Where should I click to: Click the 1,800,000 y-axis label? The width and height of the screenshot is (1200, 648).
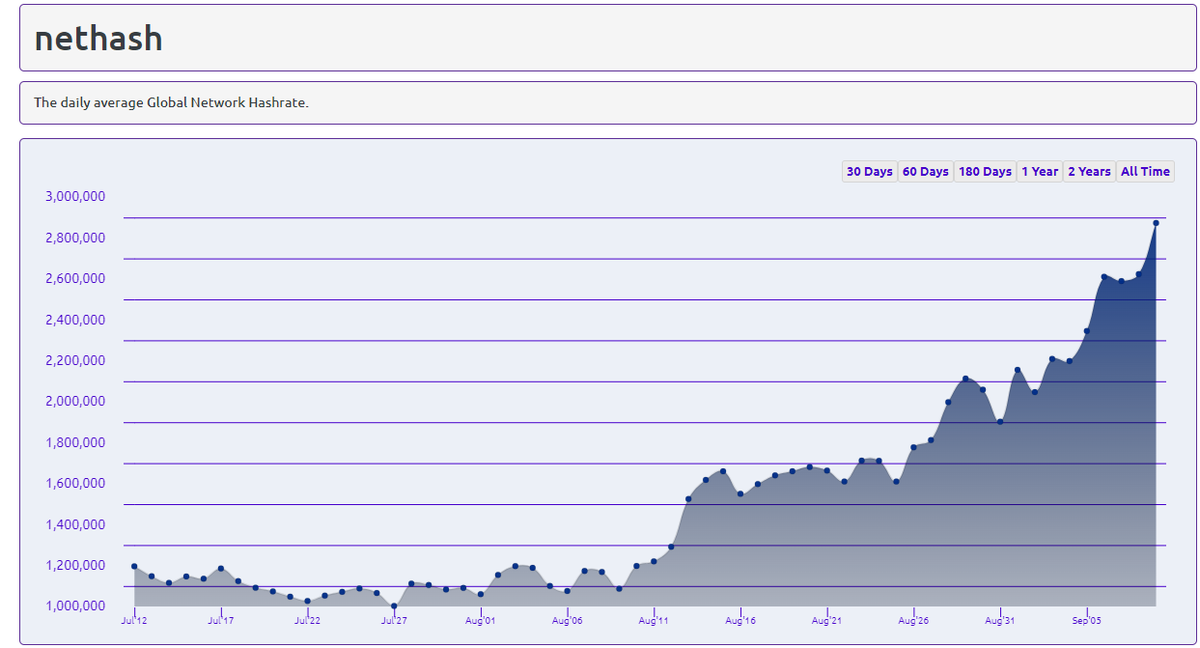pos(76,442)
